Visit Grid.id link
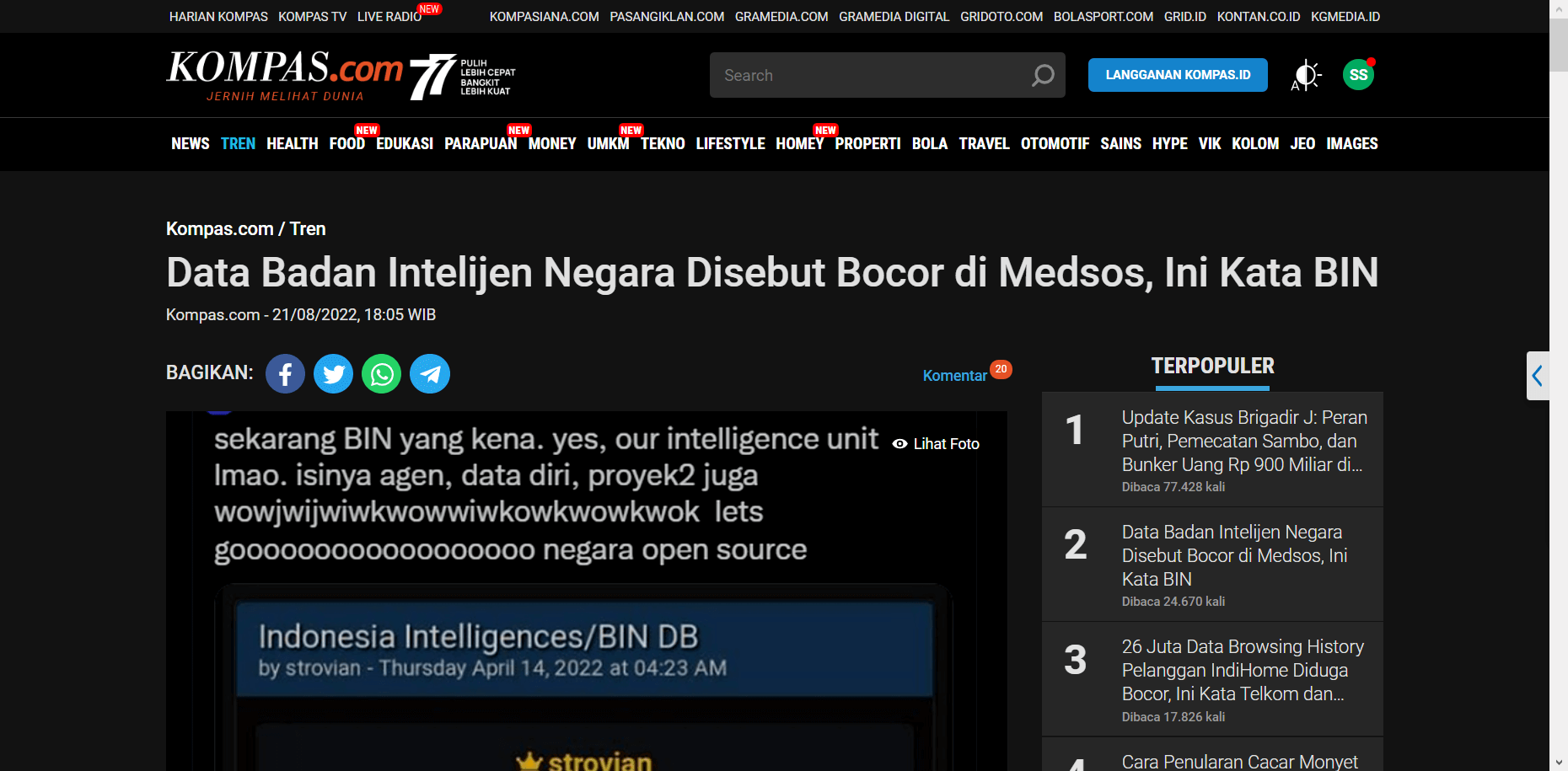Image resolution: width=1568 pixels, height=771 pixels. (1185, 17)
